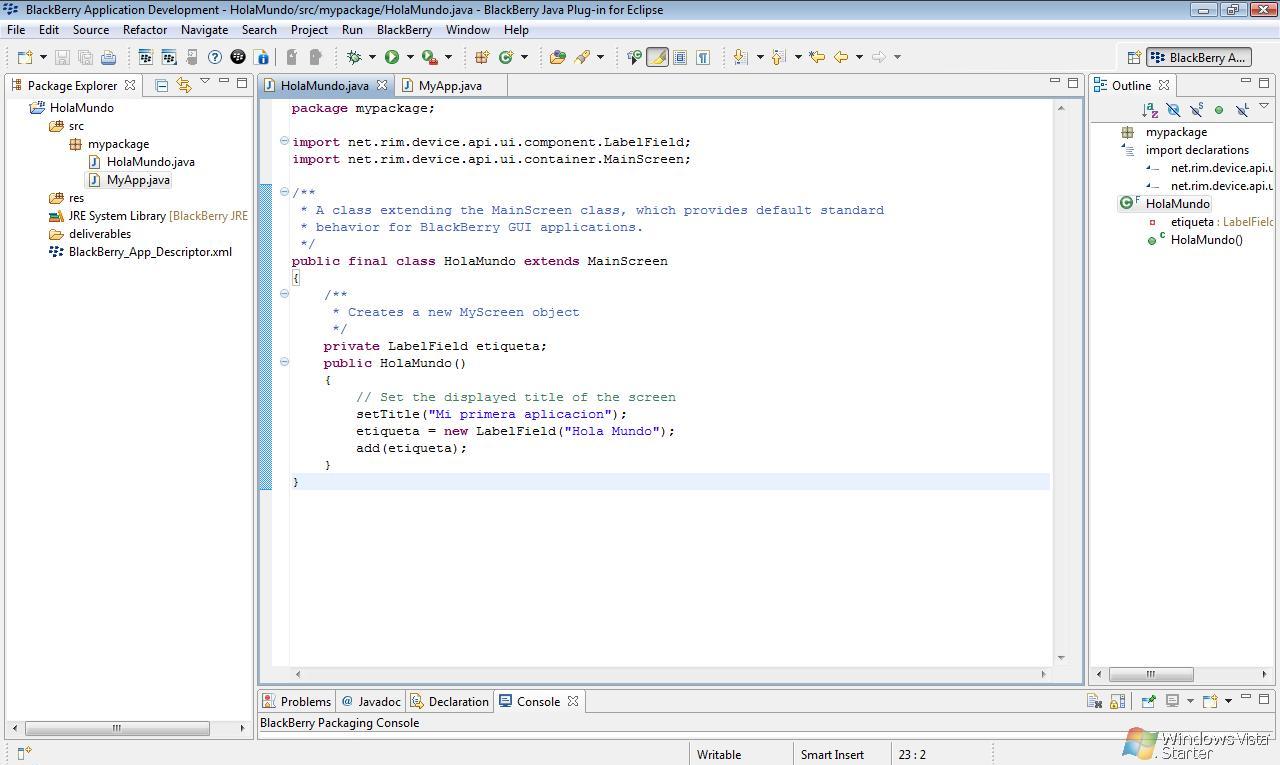Open the Outline view menu triangle
The height and width of the screenshot is (765, 1280).
[1263, 106]
